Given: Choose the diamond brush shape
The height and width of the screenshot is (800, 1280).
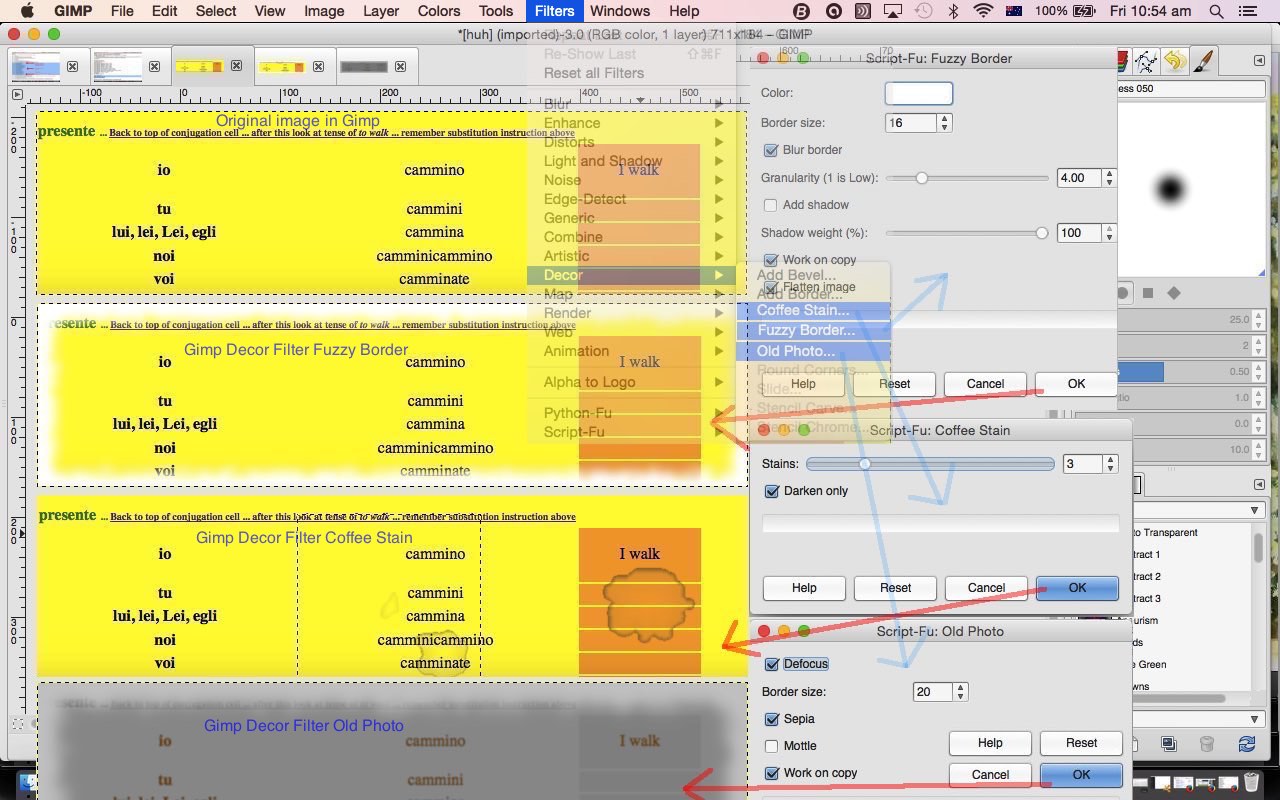Looking at the screenshot, I should (1174, 293).
